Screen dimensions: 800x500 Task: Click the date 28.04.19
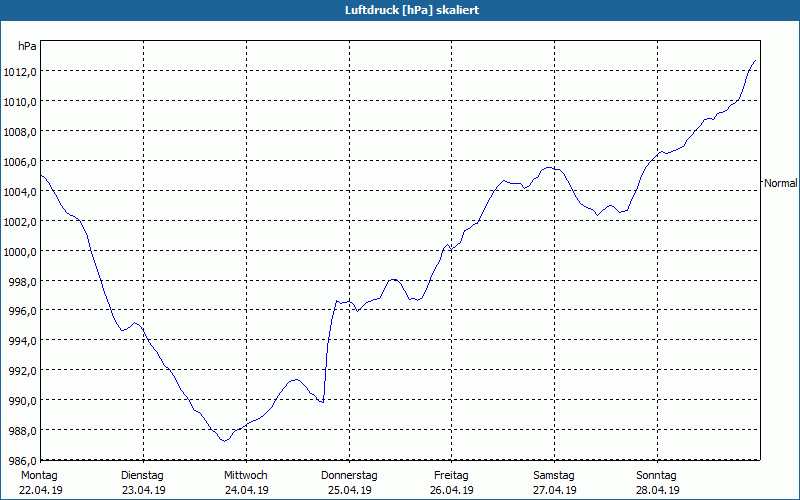click(657, 490)
